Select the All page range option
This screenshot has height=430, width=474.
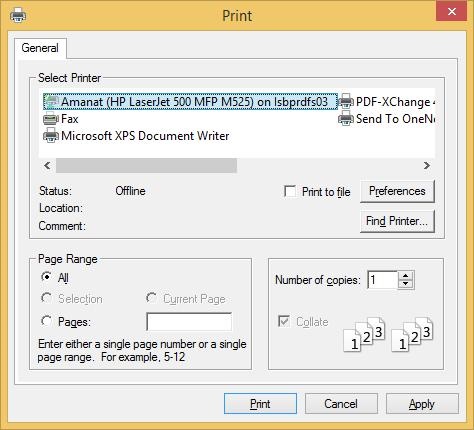(x=46, y=277)
